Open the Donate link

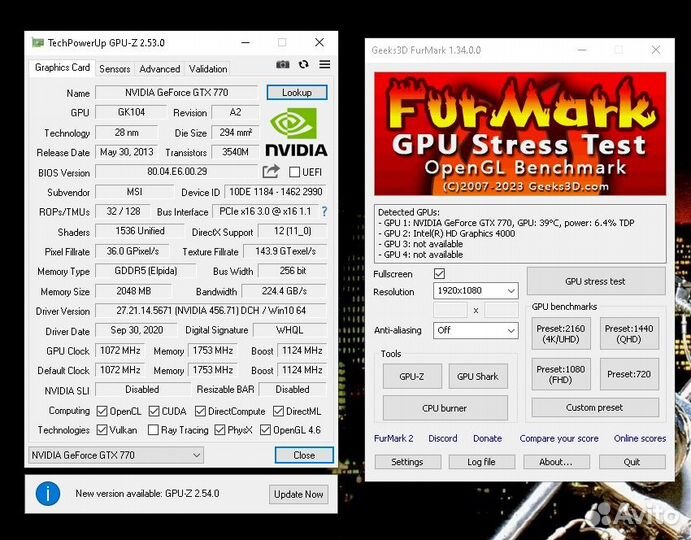pyautogui.click(x=487, y=439)
